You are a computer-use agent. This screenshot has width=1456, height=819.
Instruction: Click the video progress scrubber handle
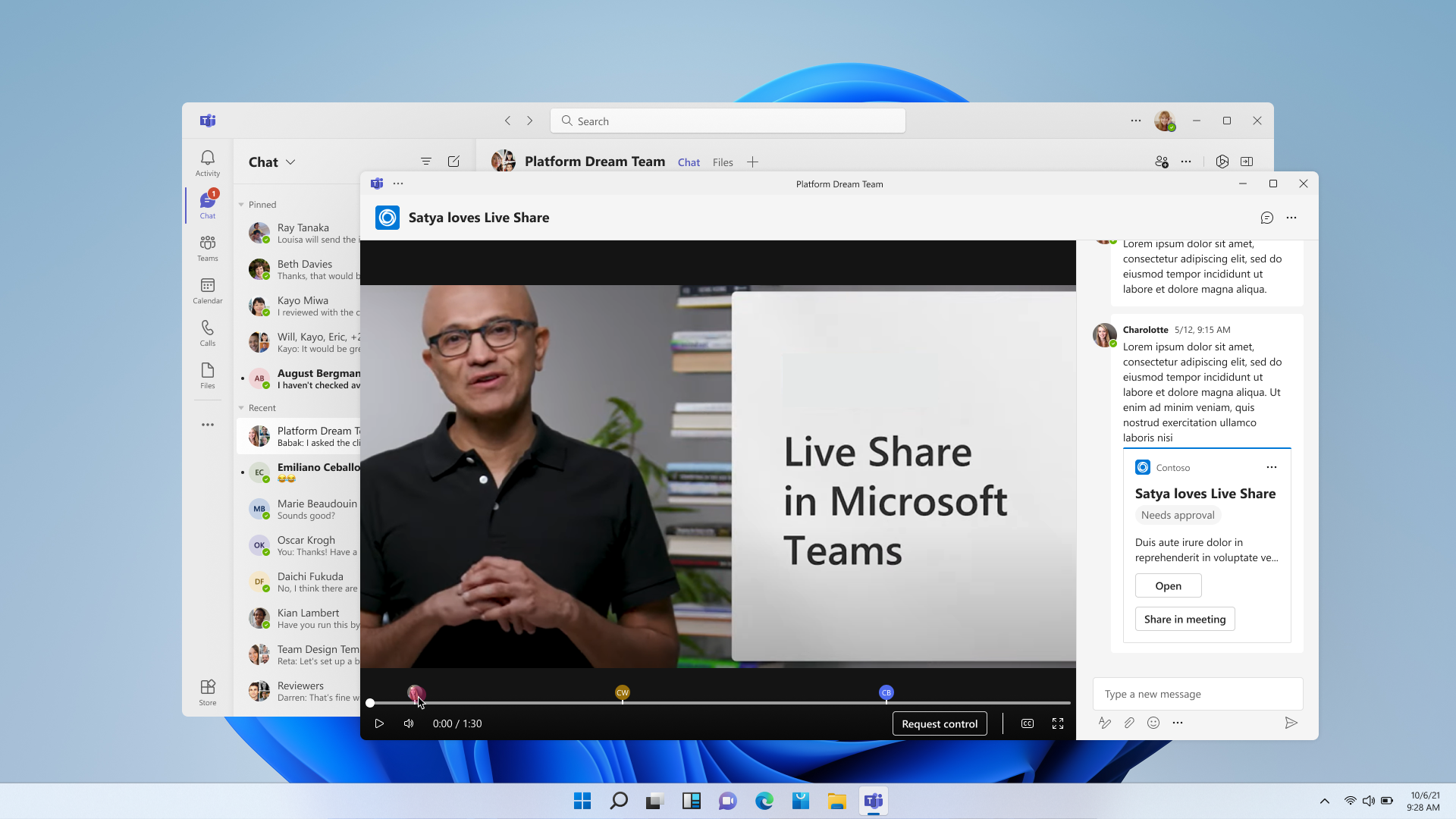click(x=370, y=703)
